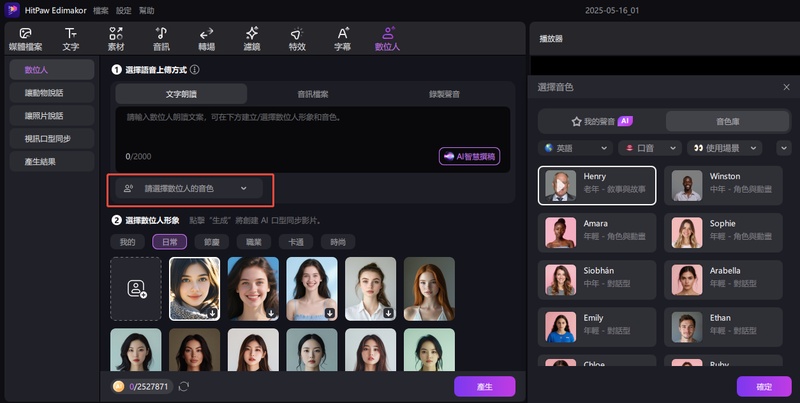Open the 字幕 subtitles tool
The height and width of the screenshot is (403, 800).
[342, 39]
